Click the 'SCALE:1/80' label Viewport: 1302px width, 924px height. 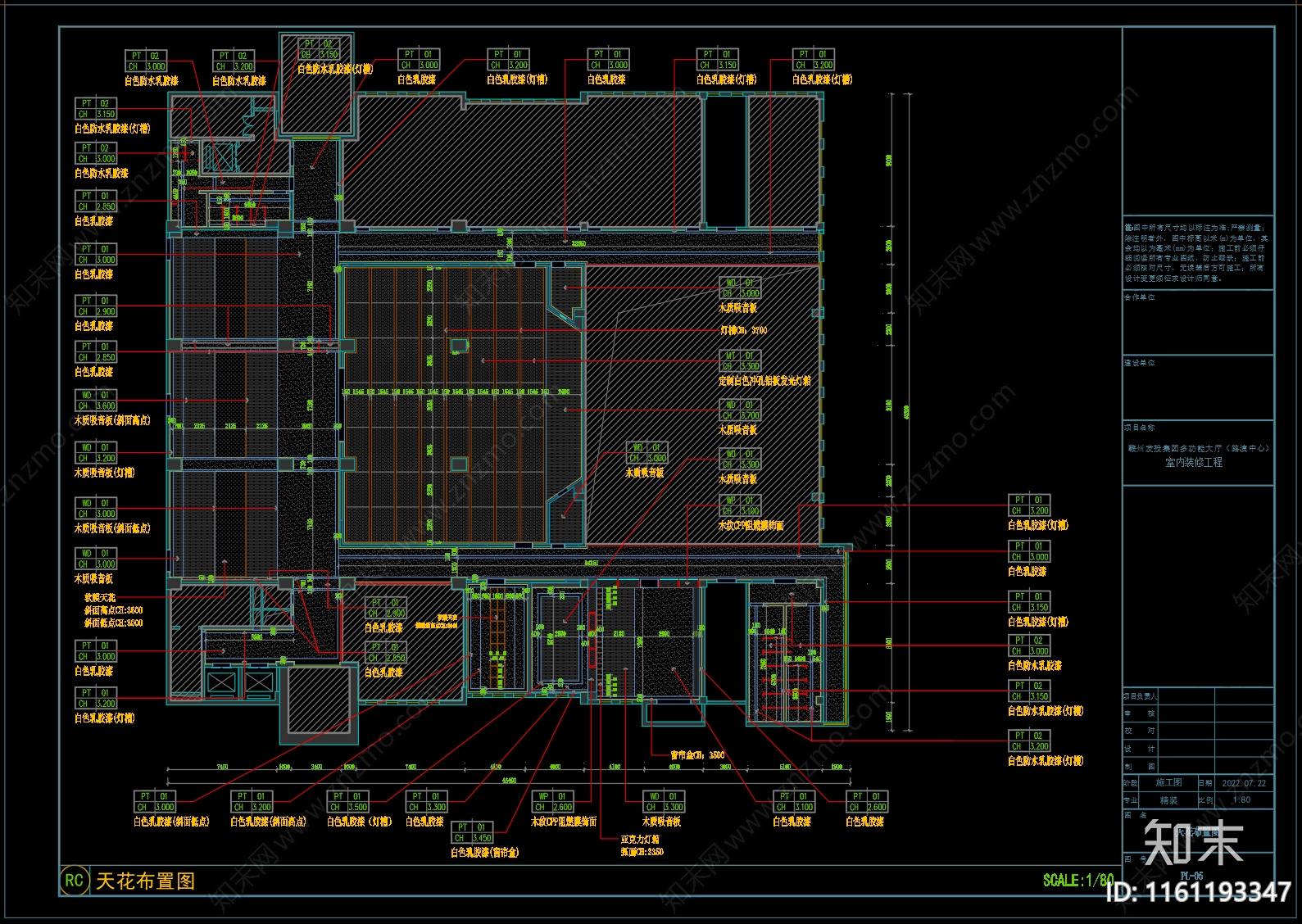pyautogui.click(x=1077, y=880)
